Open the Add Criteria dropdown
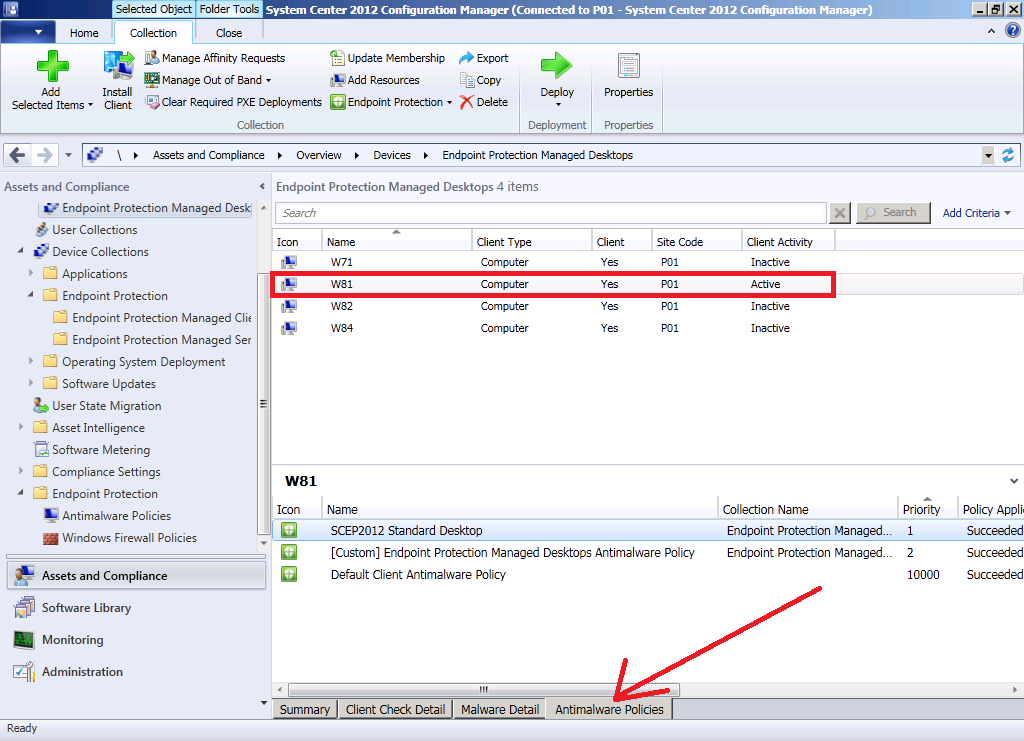Viewport: 1024px width, 741px height. pos(976,213)
